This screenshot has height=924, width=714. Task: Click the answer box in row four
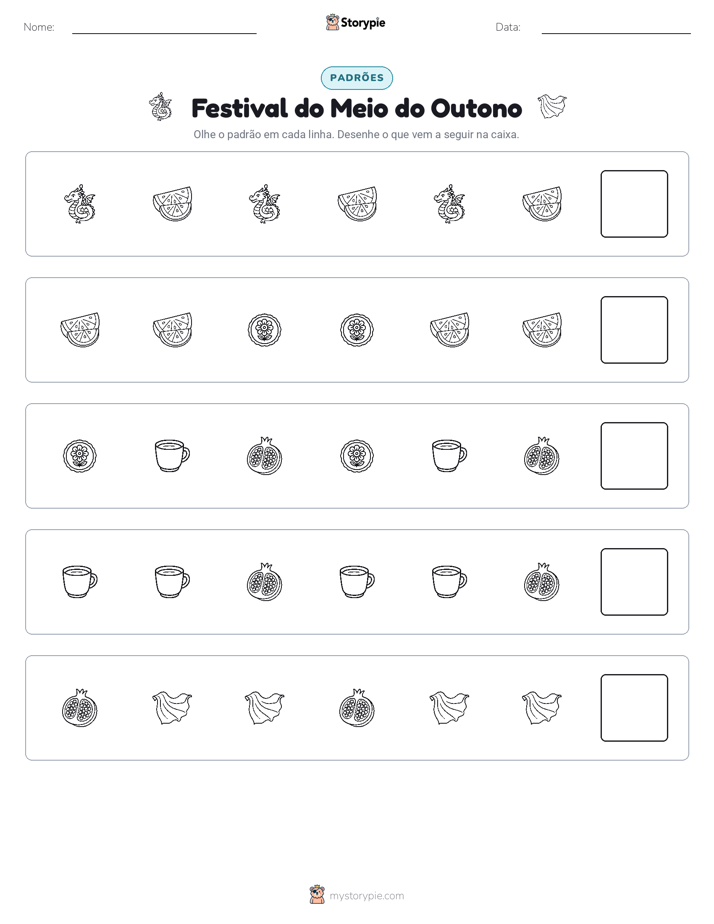coord(634,582)
